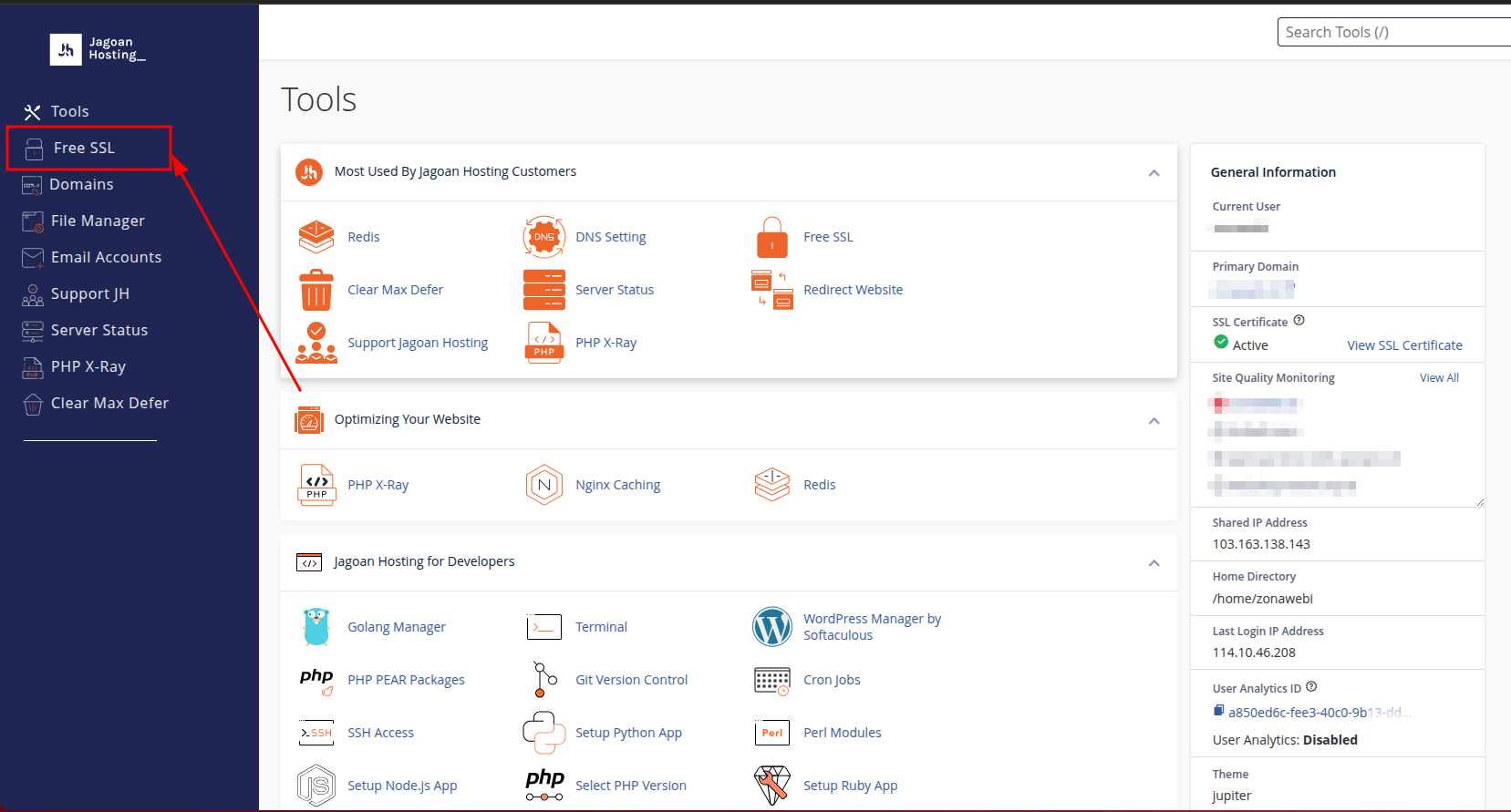Collapse the Optimizing Your Website section
The width and height of the screenshot is (1511, 812).
tap(1154, 420)
